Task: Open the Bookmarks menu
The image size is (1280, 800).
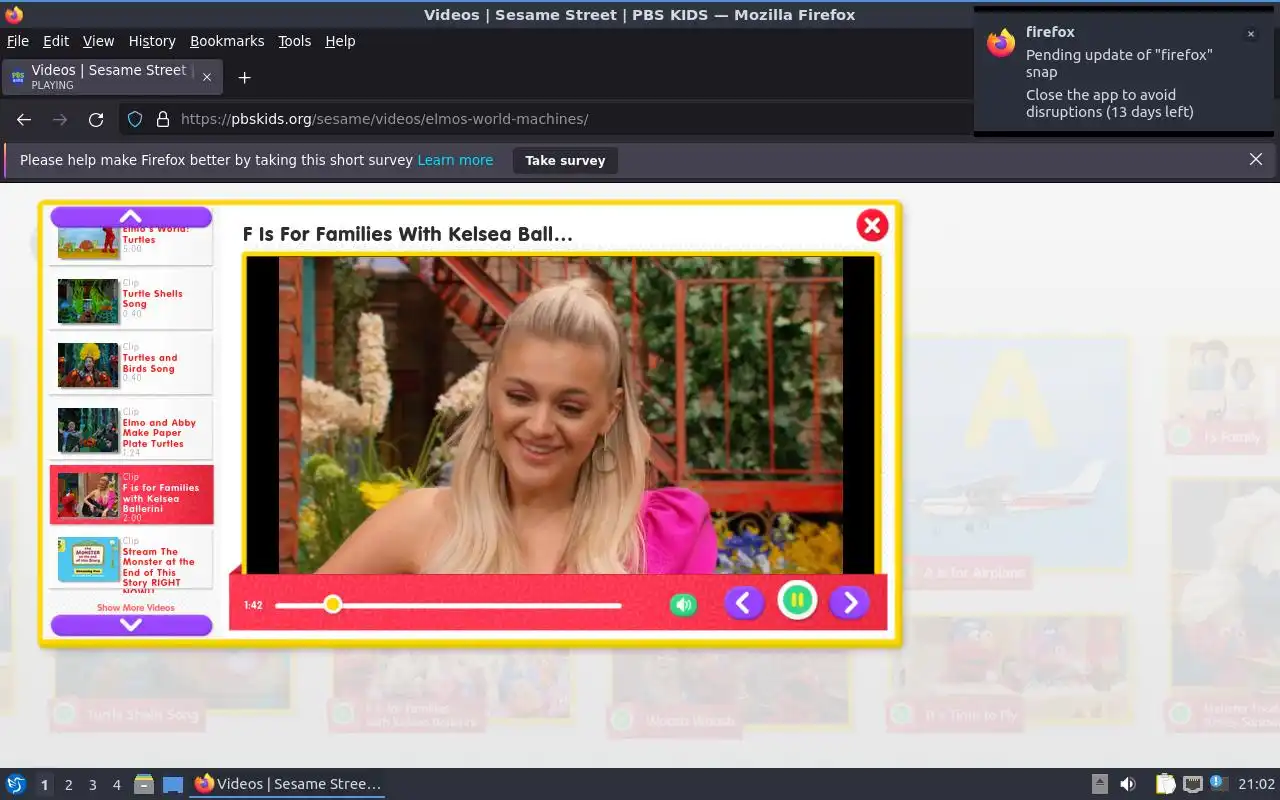Action: [227, 41]
